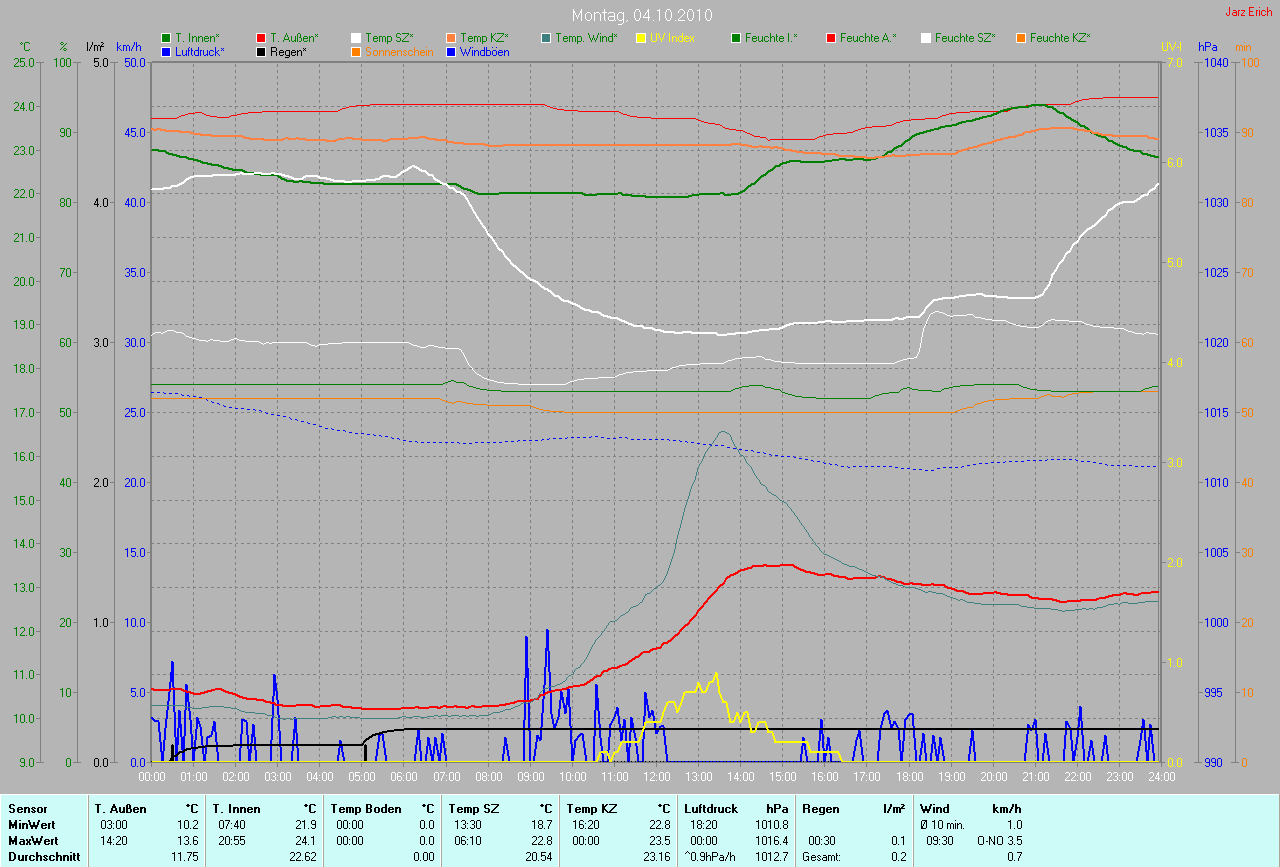Click the orange Sonnenschein legend square
1280x867 pixels.
[x=356, y=51]
